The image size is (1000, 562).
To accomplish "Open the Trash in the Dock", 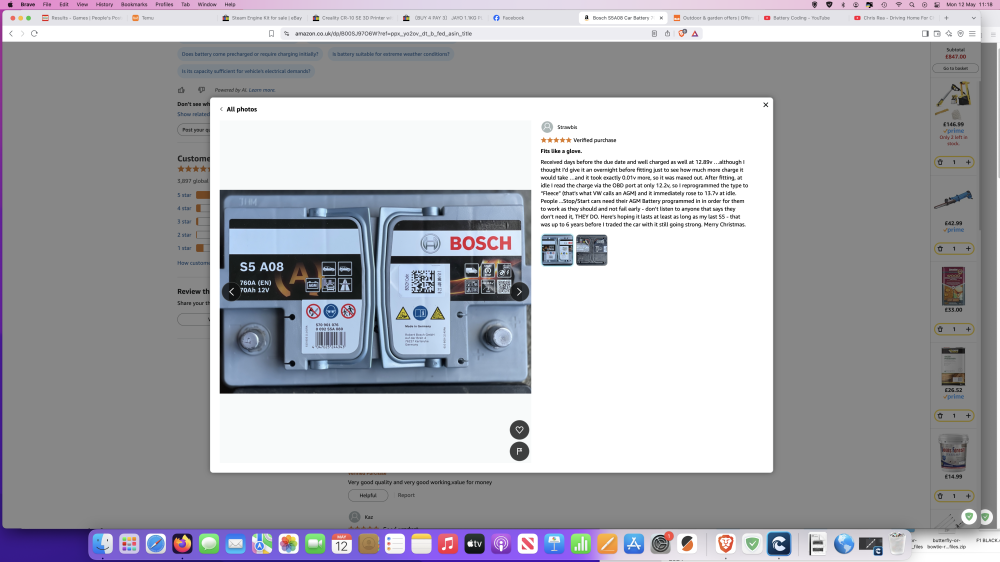I will pos(897,544).
